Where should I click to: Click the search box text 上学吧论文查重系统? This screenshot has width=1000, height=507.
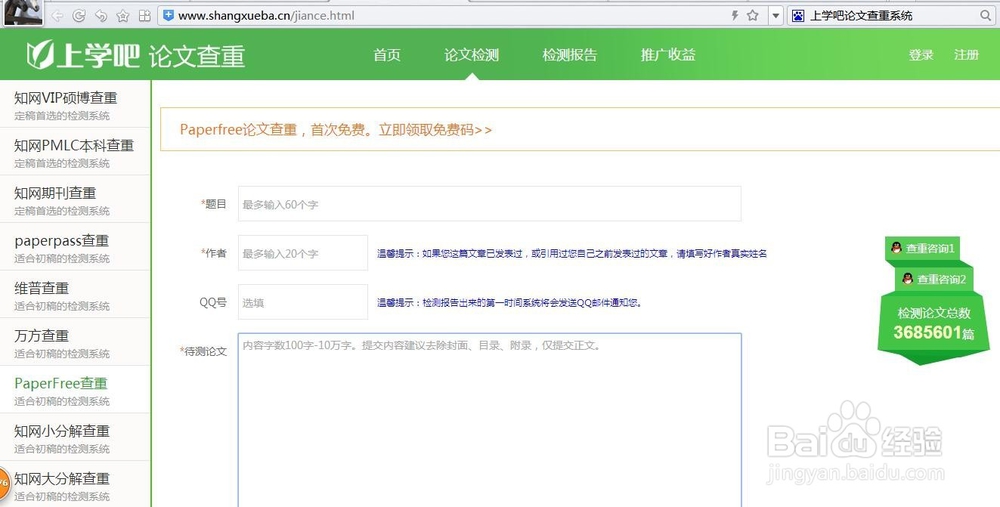[861, 16]
